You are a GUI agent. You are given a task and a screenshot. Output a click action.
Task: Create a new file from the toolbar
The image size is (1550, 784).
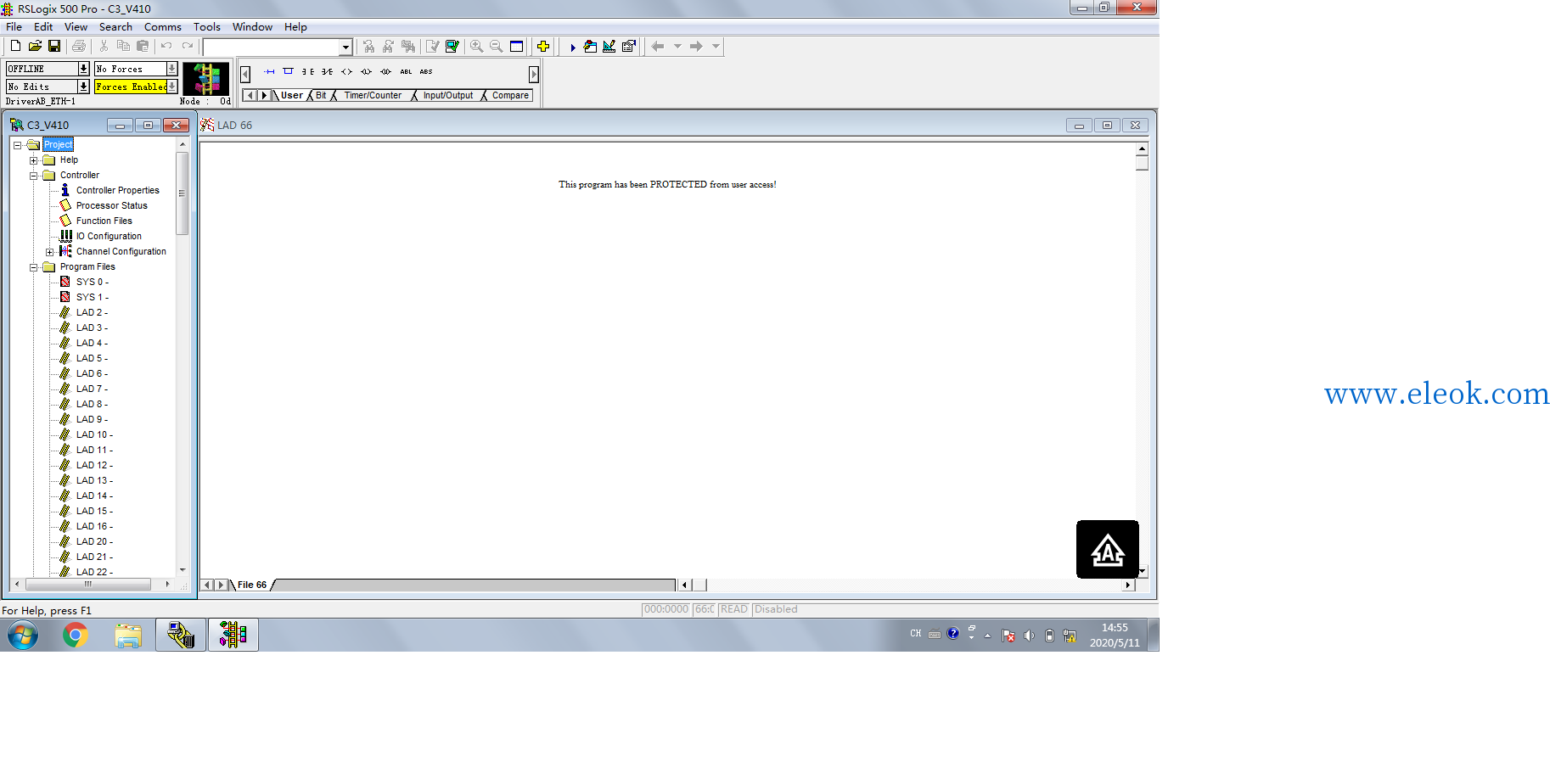coord(15,46)
